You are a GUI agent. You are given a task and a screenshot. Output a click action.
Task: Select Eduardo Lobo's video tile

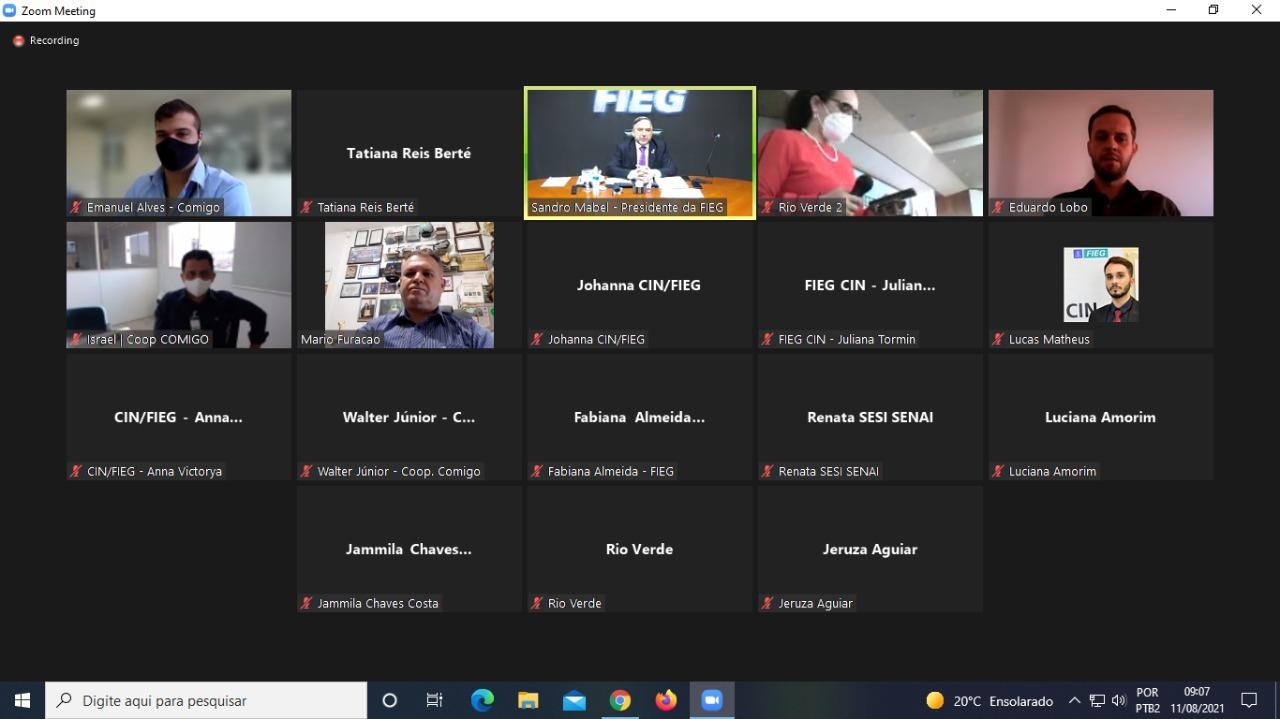click(1101, 153)
